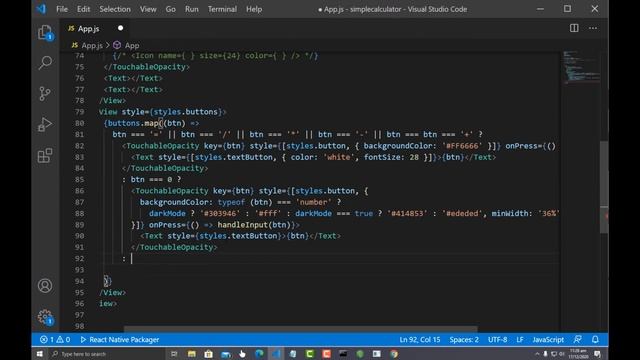Click Ln 92, Col 15 in status bar
The width and height of the screenshot is (640, 360).
coord(420,340)
